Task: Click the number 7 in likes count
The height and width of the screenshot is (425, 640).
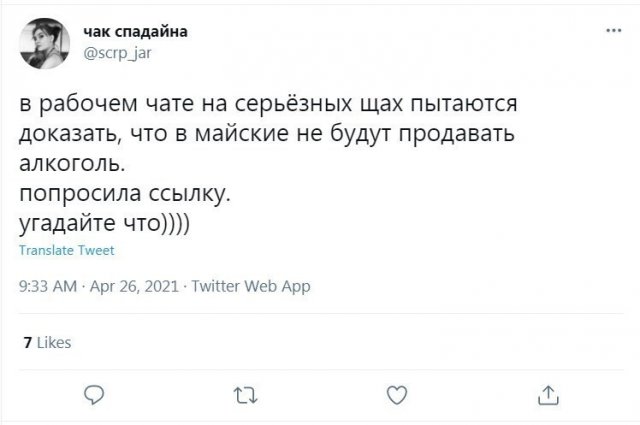Action: pyautogui.click(x=26, y=343)
